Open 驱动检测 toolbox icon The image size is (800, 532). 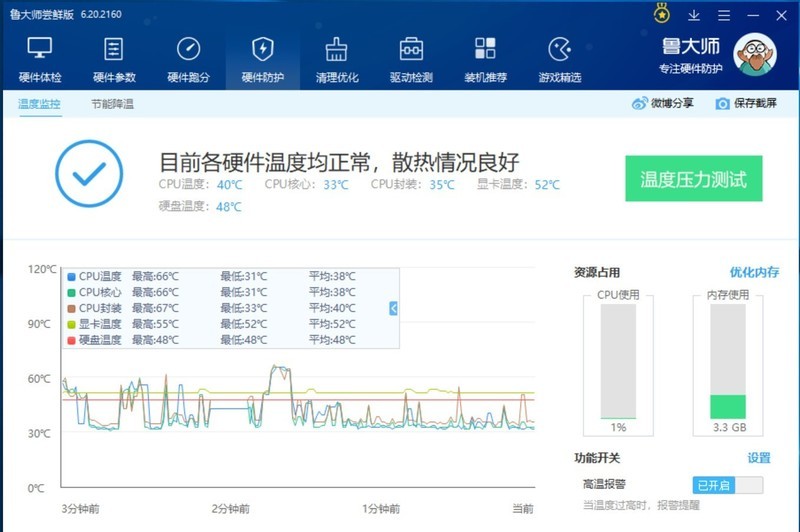[x=411, y=49]
